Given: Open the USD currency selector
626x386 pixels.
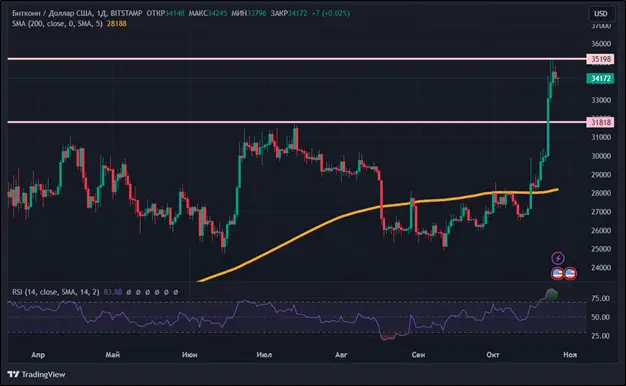Looking at the screenshot, I should pos(601,14).
